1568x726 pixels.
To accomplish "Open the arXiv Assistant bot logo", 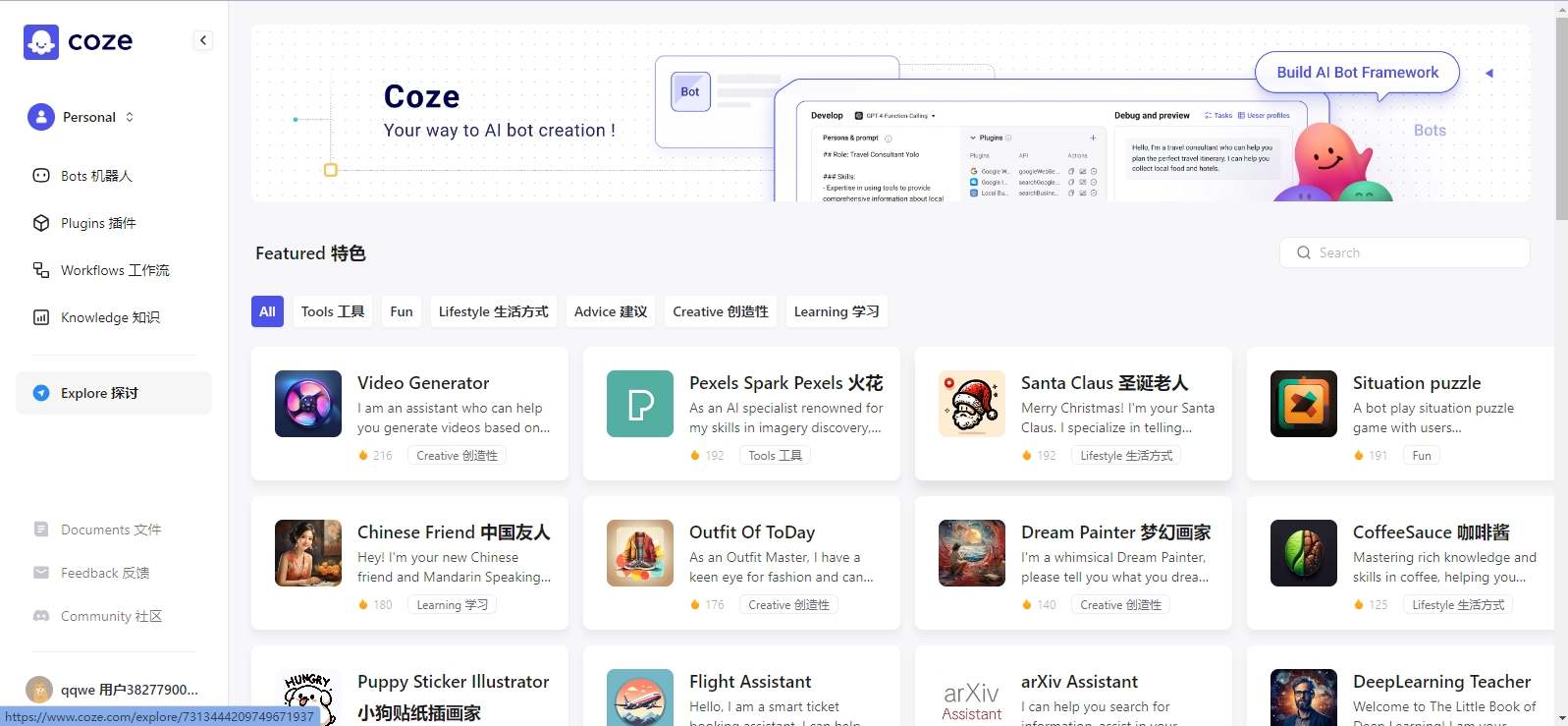I will 972,698.
